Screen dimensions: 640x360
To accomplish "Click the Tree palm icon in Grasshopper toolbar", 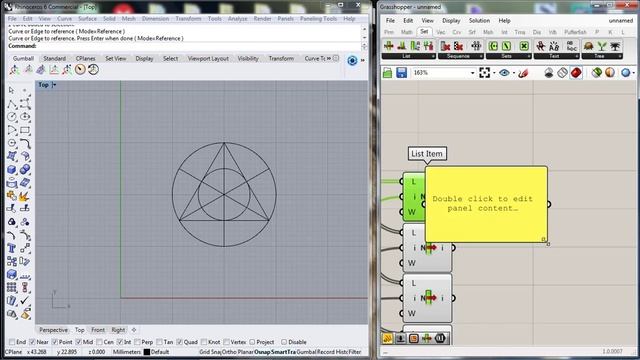I will [615, 46].
